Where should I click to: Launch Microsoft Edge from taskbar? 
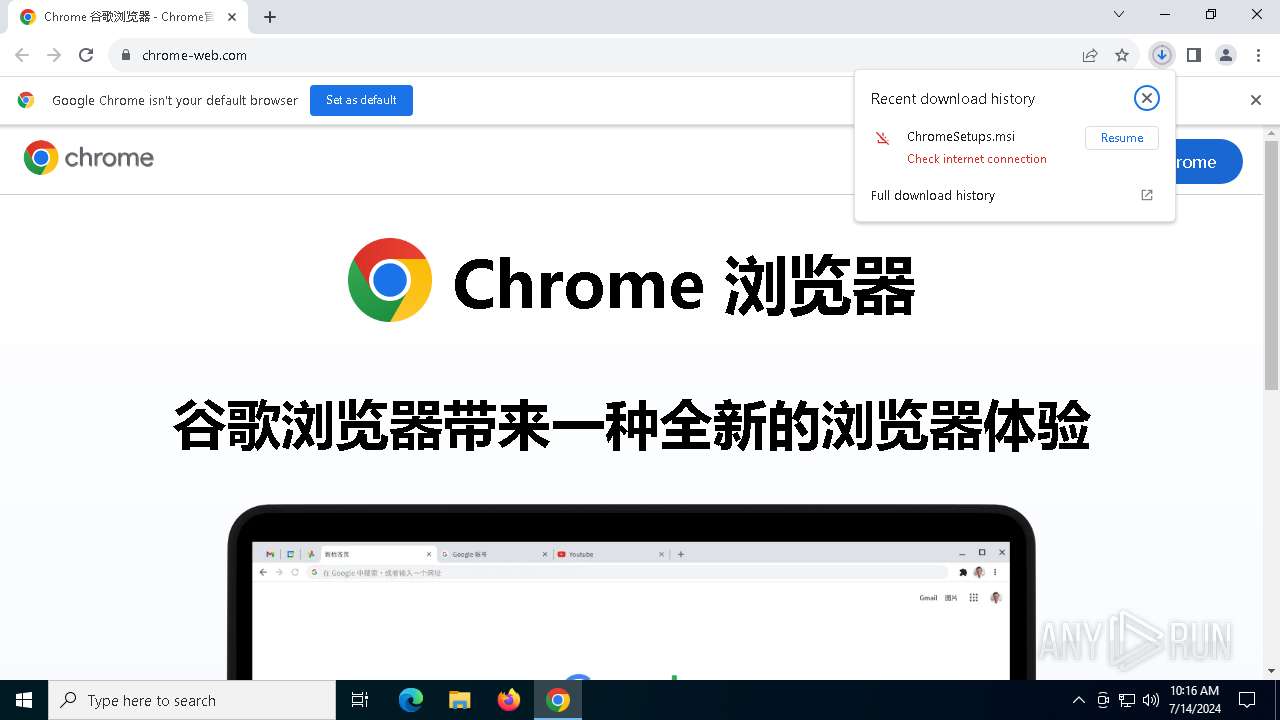click(x=411, y=700)
